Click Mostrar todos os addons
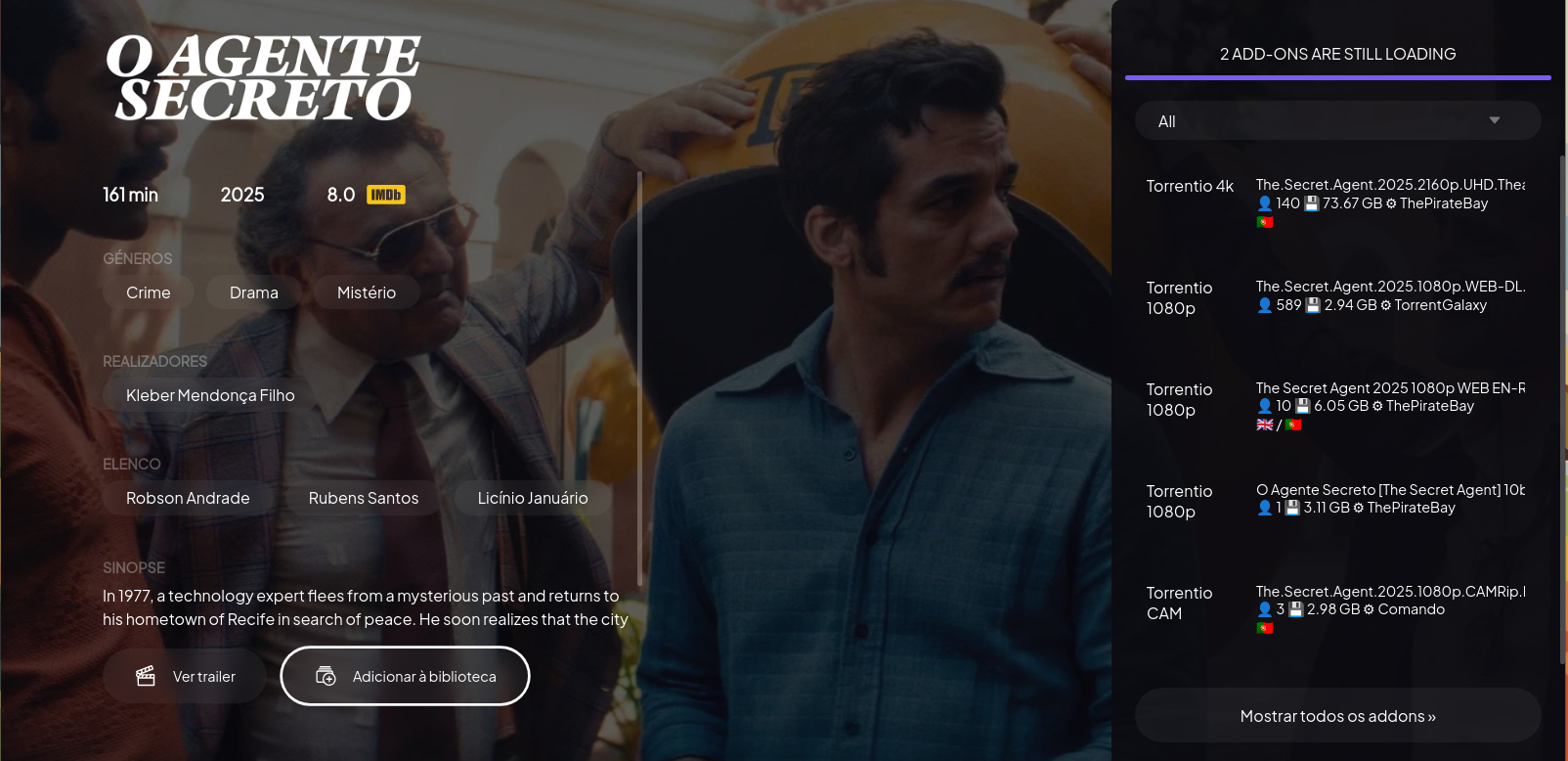The width and height of the screenshot is (1568, 761). [1337, 716]
